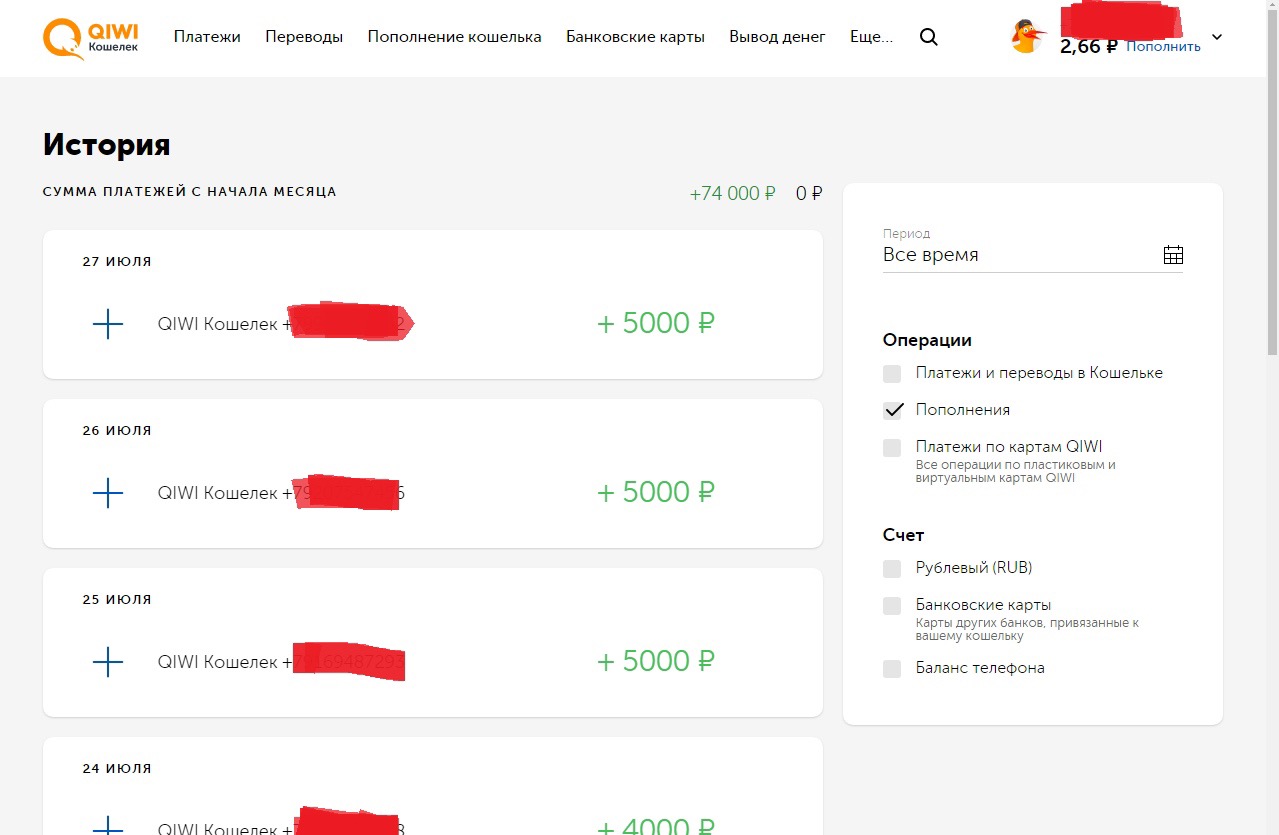Check the Баланс телефона option
Screen dimensions: 1279x835
[x=892, y=669]
